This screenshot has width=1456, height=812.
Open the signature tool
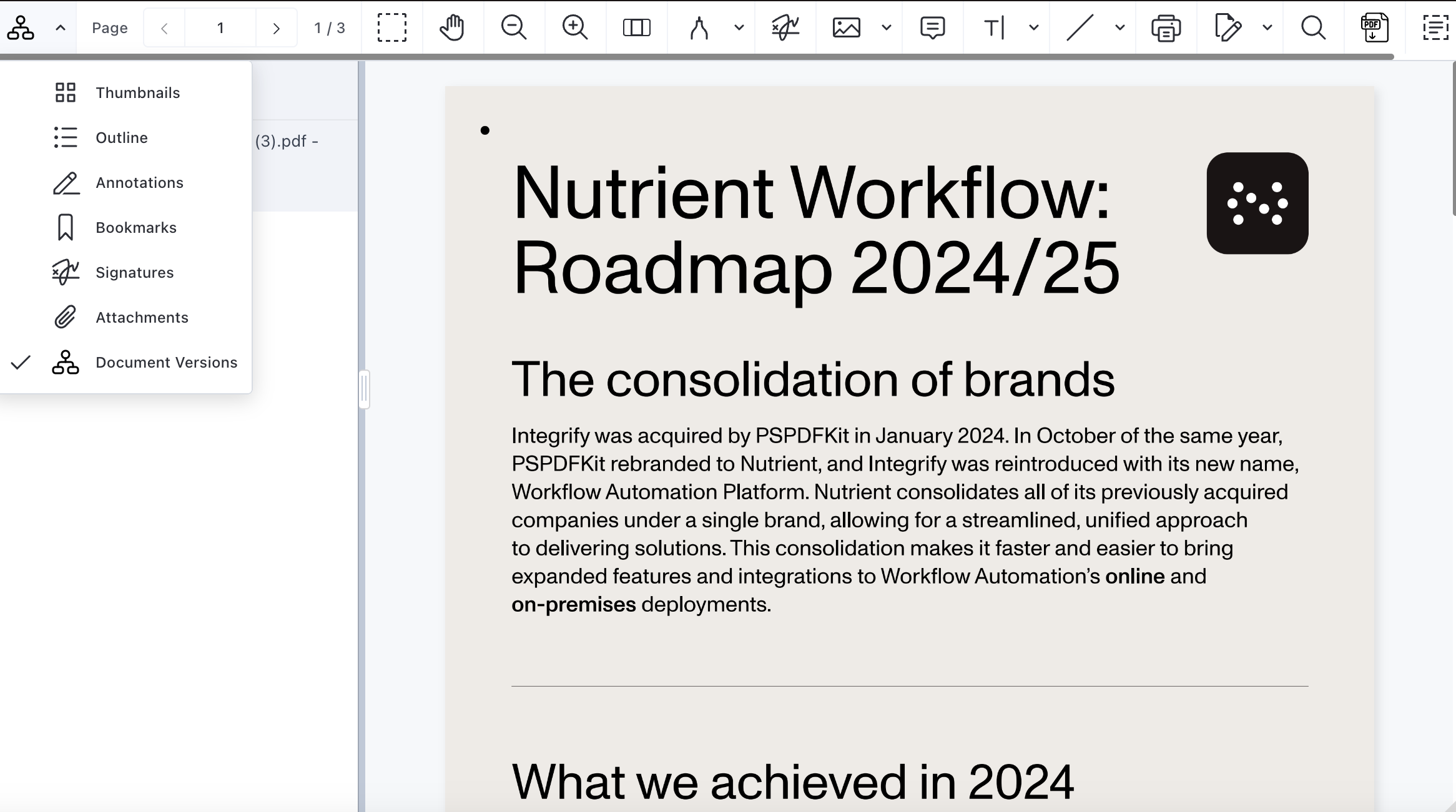(785, 28)
